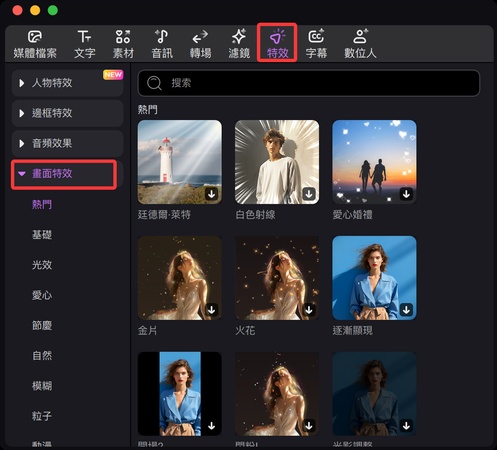Screen dimensions: 497x450
Task: Open the 音訊 audio tab
Action: coord(162,44)
